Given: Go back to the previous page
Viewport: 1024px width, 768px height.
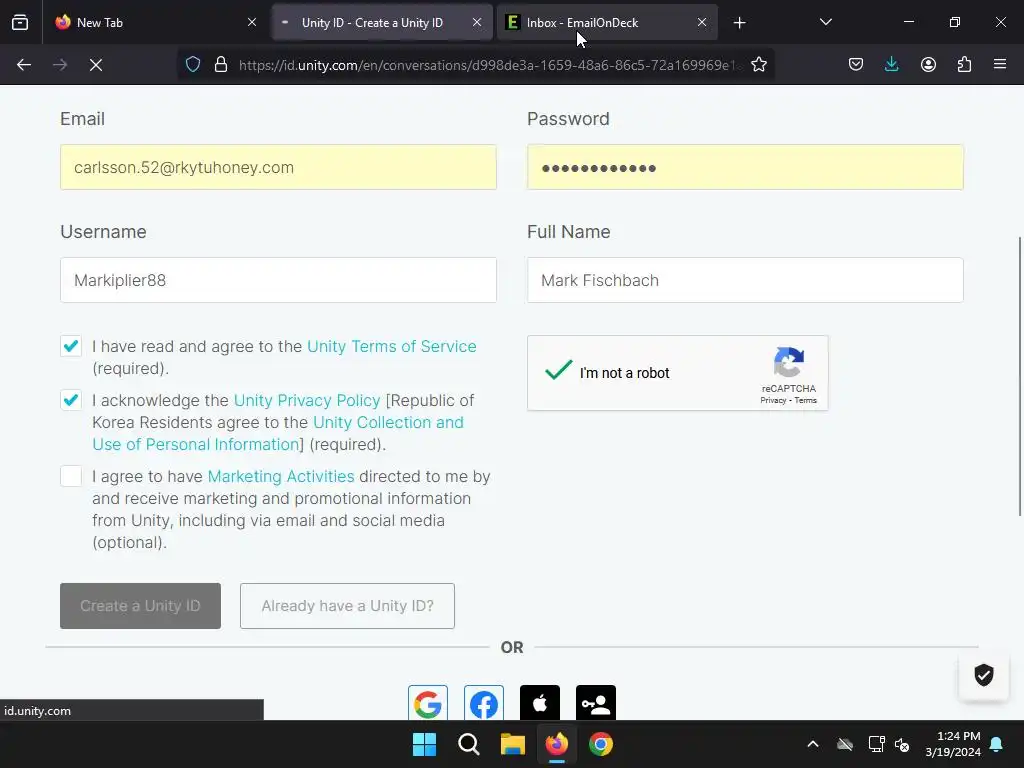Looking at the screenshot, I should click(x=24, y=65).
